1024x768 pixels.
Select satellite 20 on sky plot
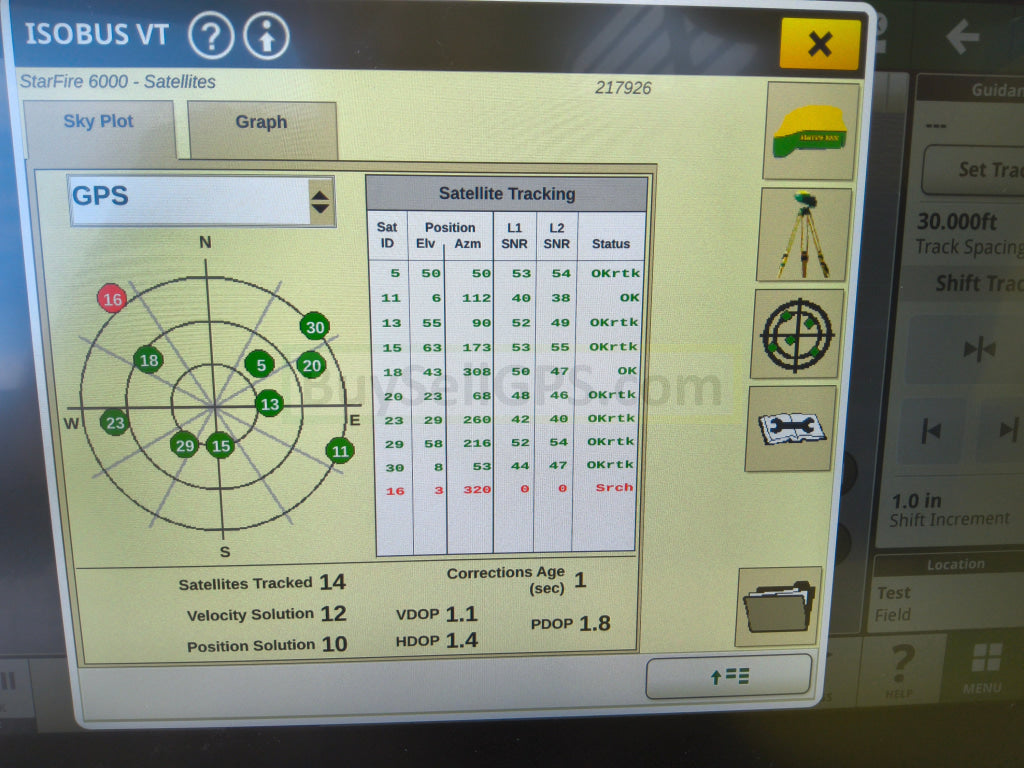click(x=312, y=365)
